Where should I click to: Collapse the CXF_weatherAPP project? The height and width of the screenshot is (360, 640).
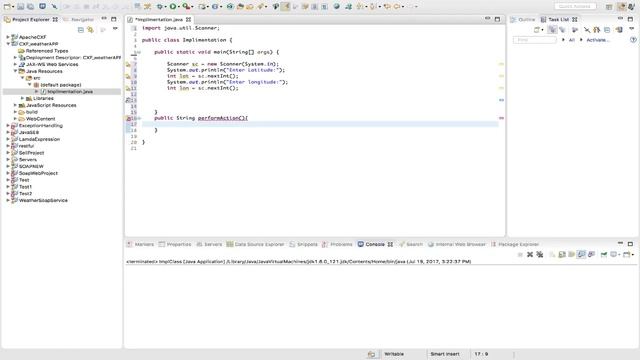click(x=8, y=44)
